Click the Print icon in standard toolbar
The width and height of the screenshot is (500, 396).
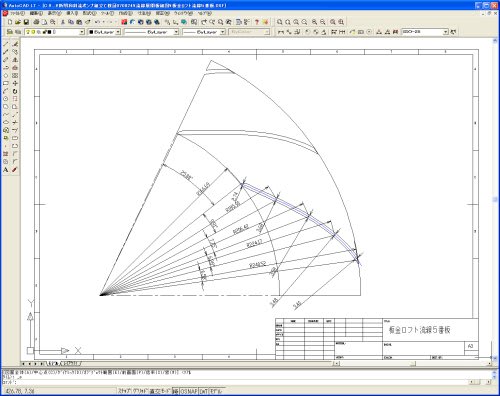36,22
